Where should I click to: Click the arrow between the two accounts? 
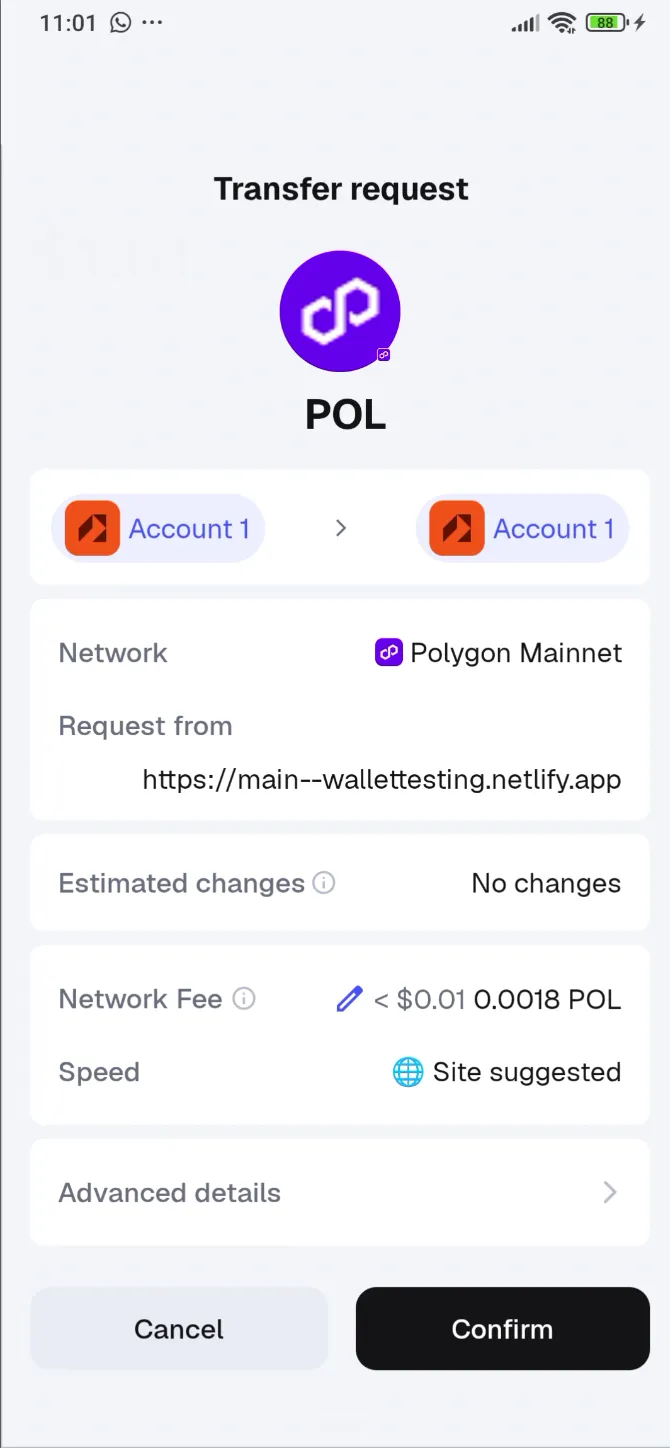coord(340,528)
